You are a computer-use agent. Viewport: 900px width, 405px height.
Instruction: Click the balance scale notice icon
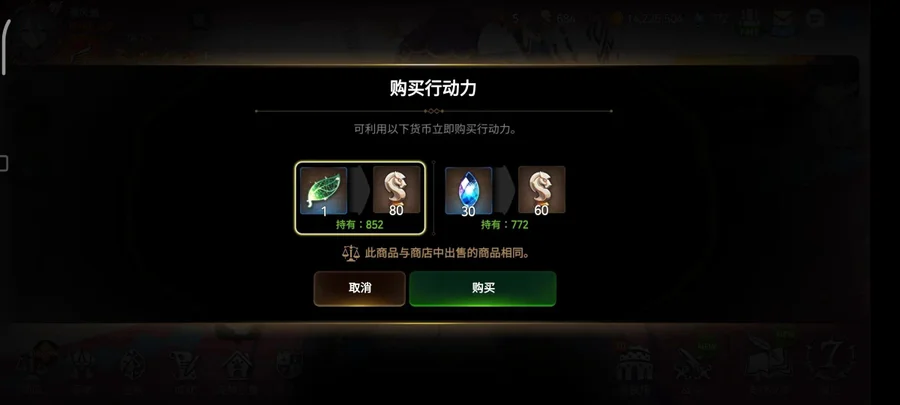351,253
